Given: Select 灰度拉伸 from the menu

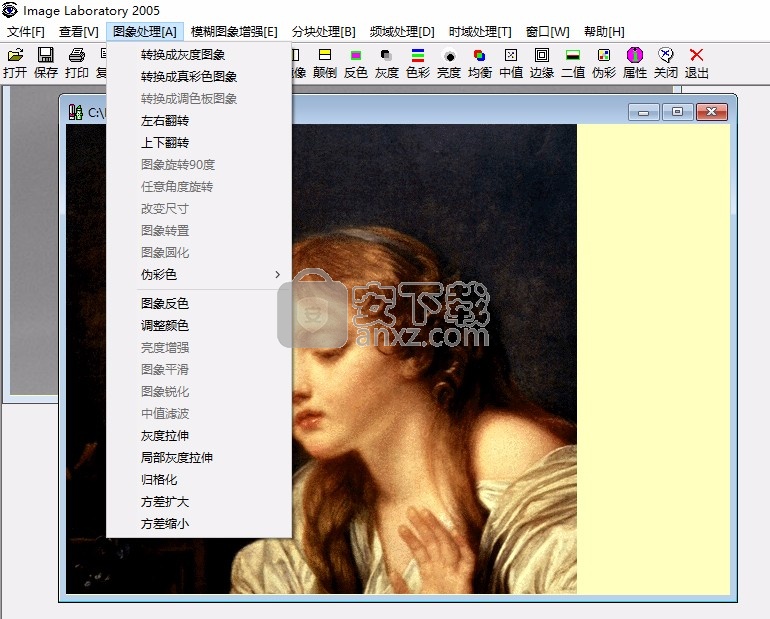Looking at the screenshot, I should point(199,435).
